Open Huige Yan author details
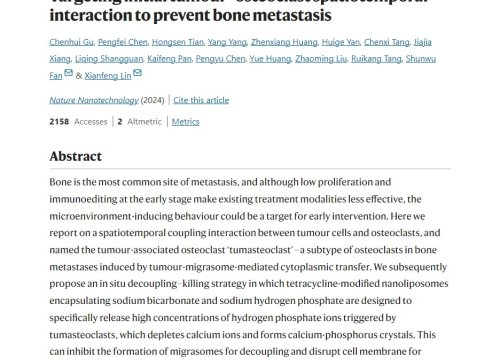 click(341, 42)
